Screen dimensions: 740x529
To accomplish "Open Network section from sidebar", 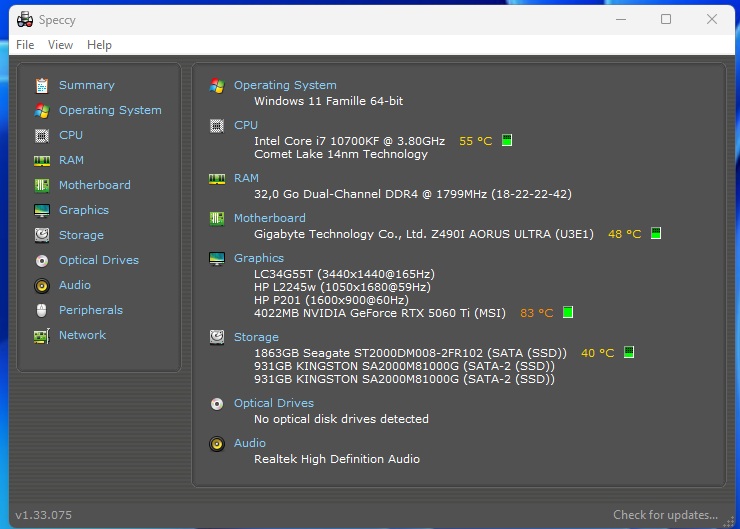I will tap(82, 336).
